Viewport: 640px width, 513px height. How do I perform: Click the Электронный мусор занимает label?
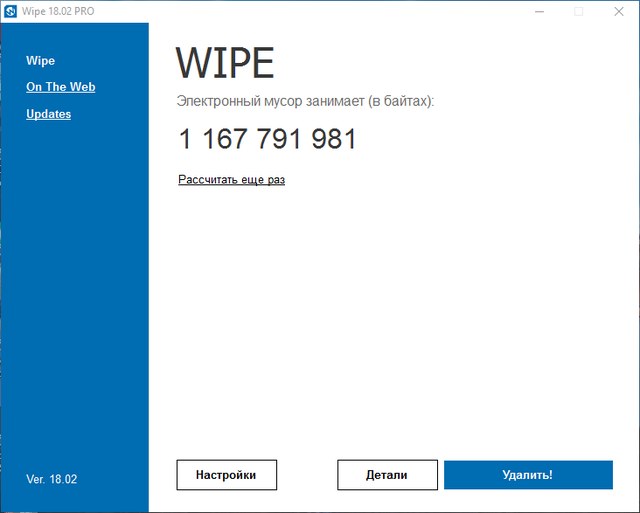(x=305, y=102)
